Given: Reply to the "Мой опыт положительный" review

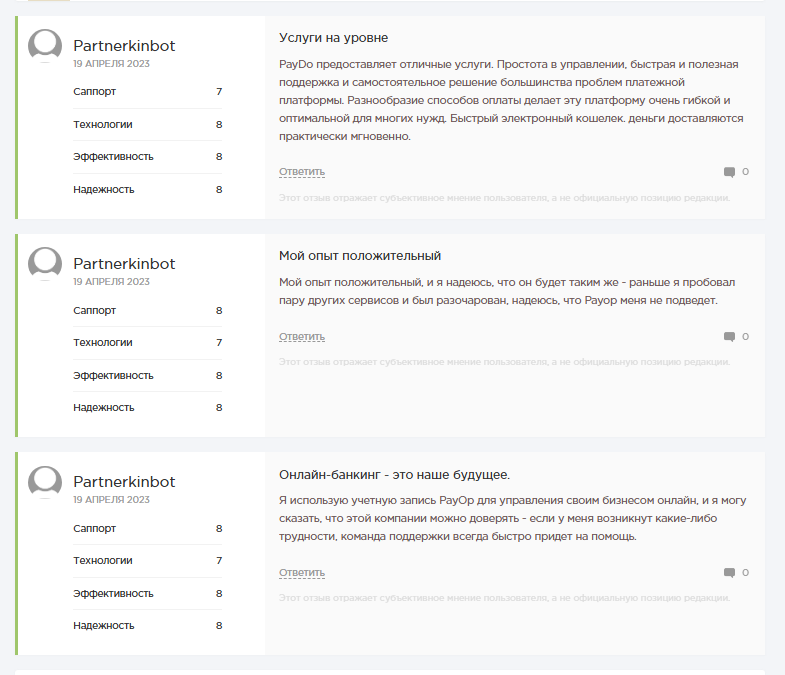Looking at the screenshot, I should tap(302, 337).
